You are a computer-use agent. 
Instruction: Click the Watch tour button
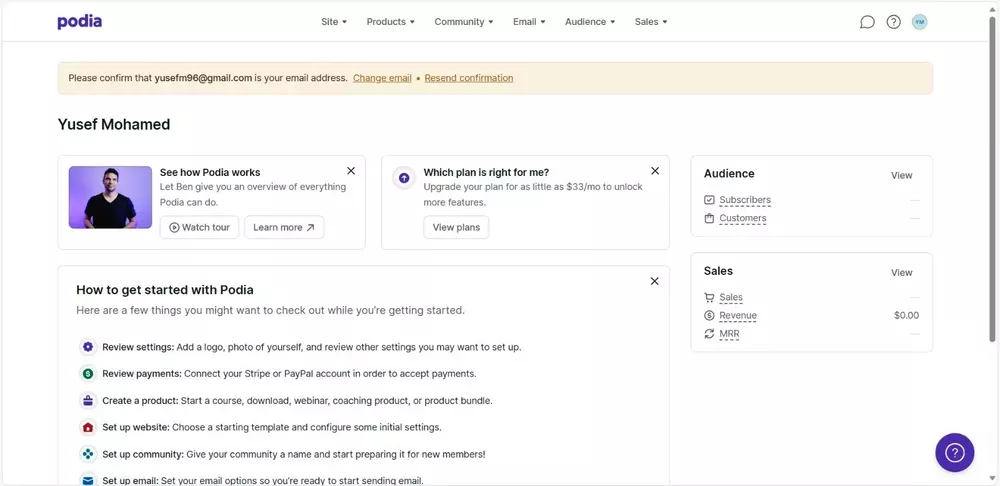tap(200, 228)
